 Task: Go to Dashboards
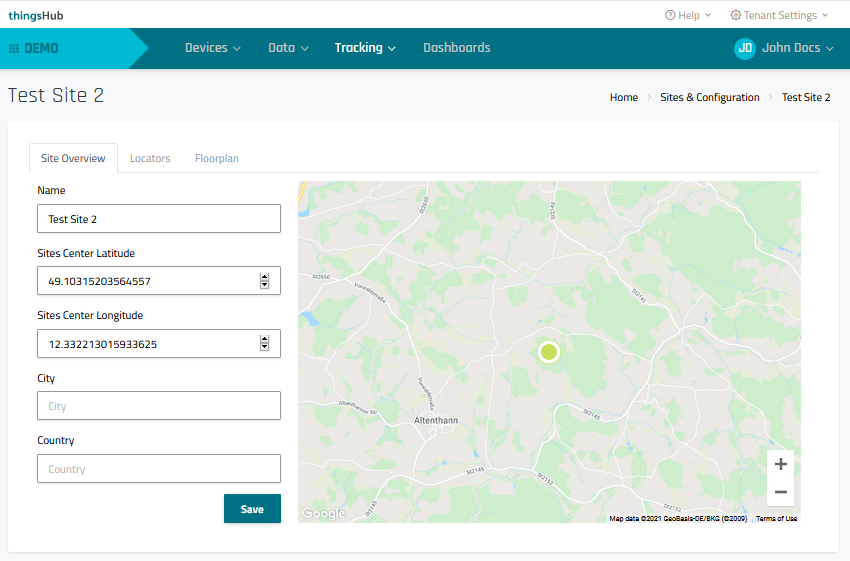[456, 48]
